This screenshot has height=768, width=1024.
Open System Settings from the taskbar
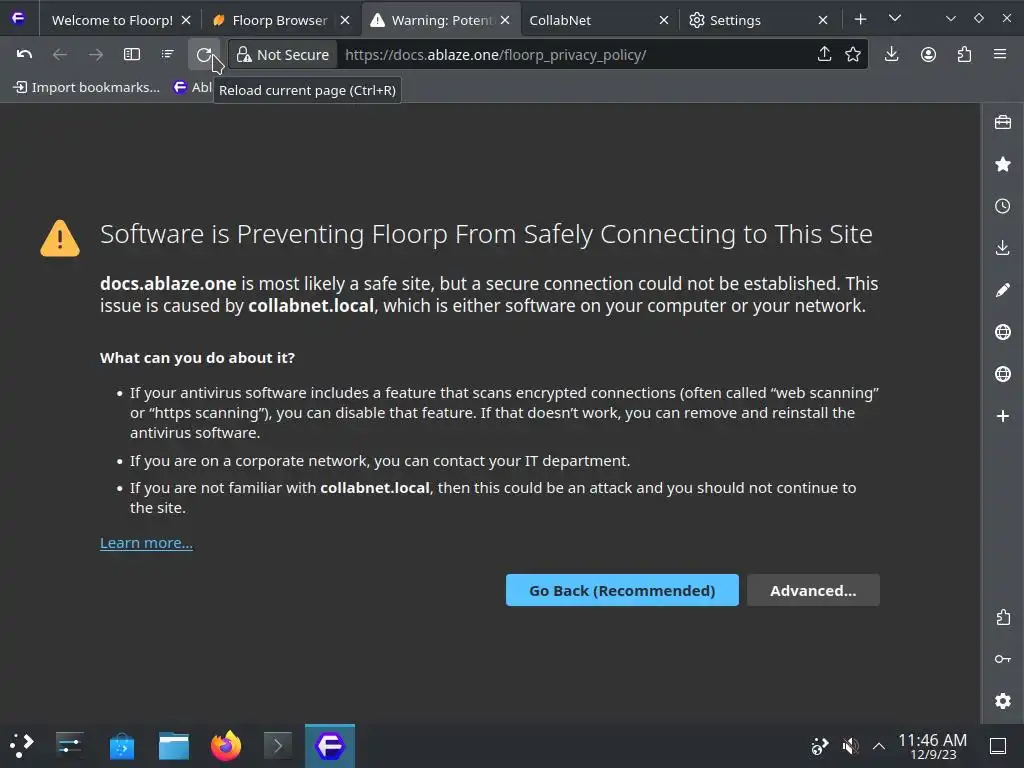[69, 745]
